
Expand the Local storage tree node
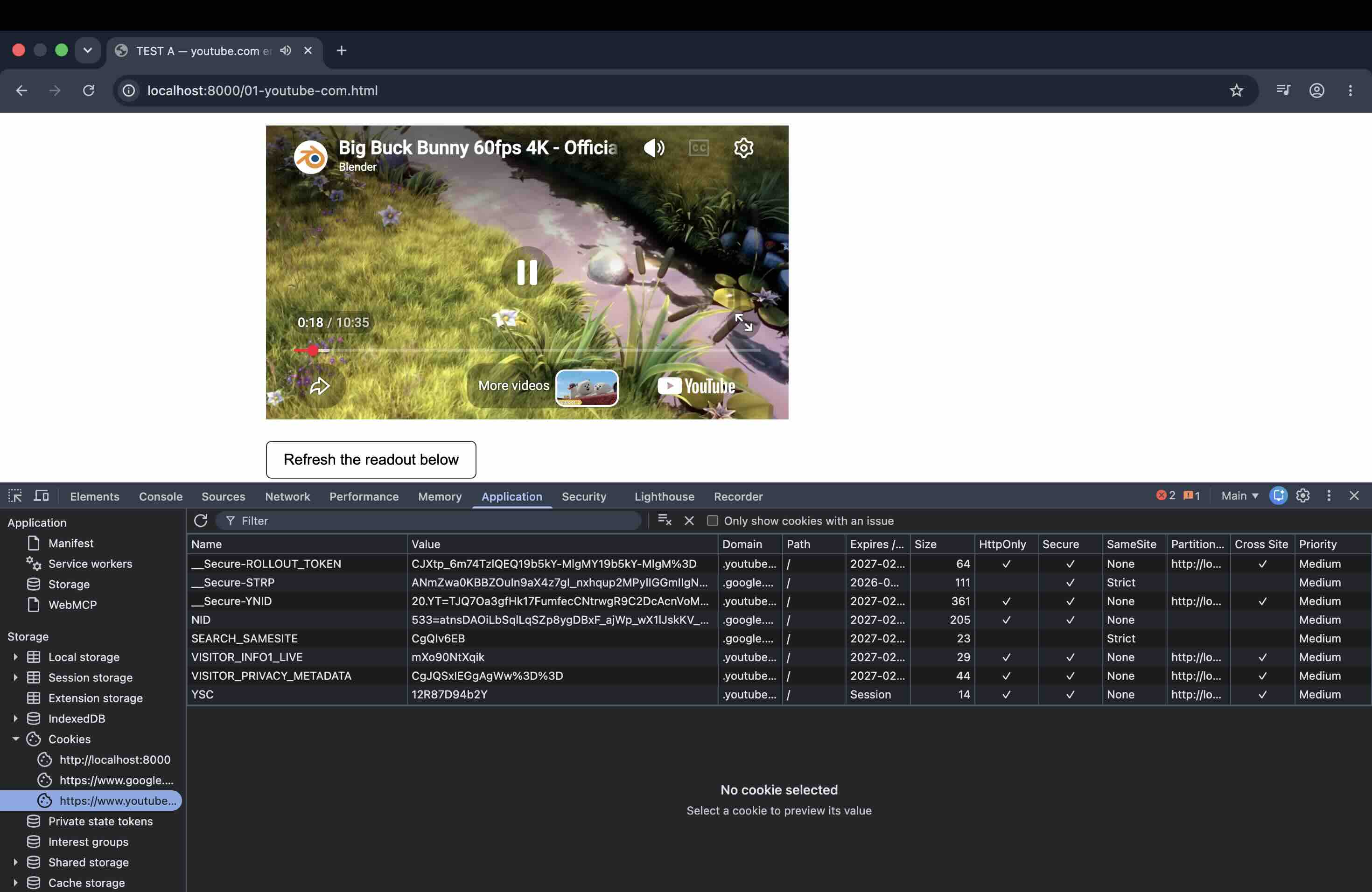15,656
